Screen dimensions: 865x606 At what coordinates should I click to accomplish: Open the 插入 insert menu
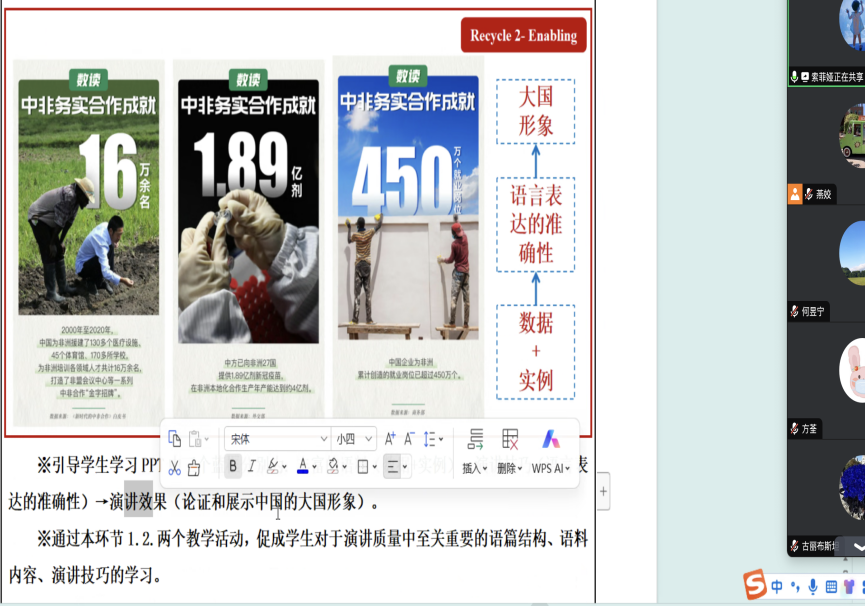[x=474, y=468]
